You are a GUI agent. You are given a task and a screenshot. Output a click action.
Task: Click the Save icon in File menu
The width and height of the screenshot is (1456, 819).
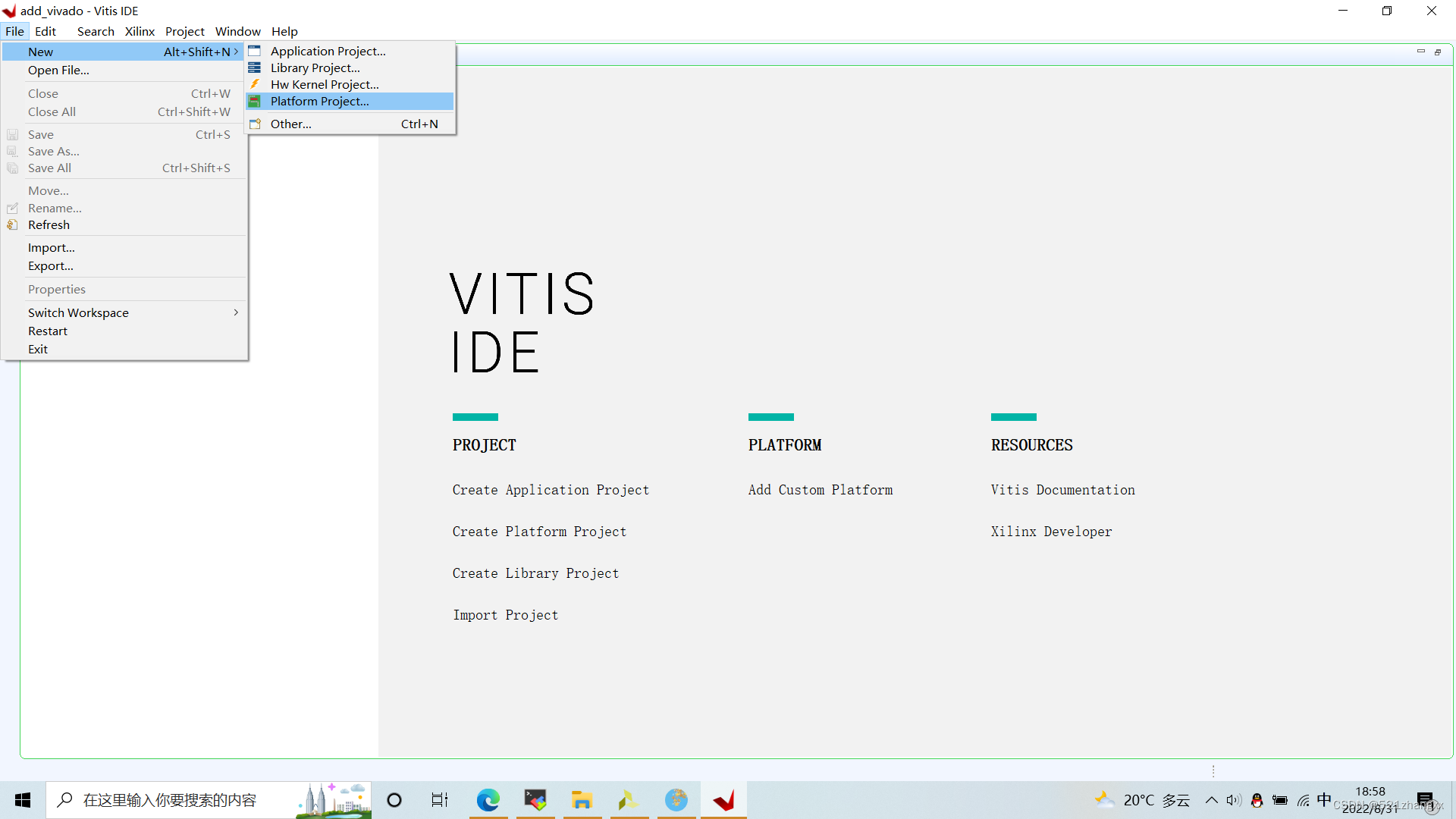click(12, 134)
